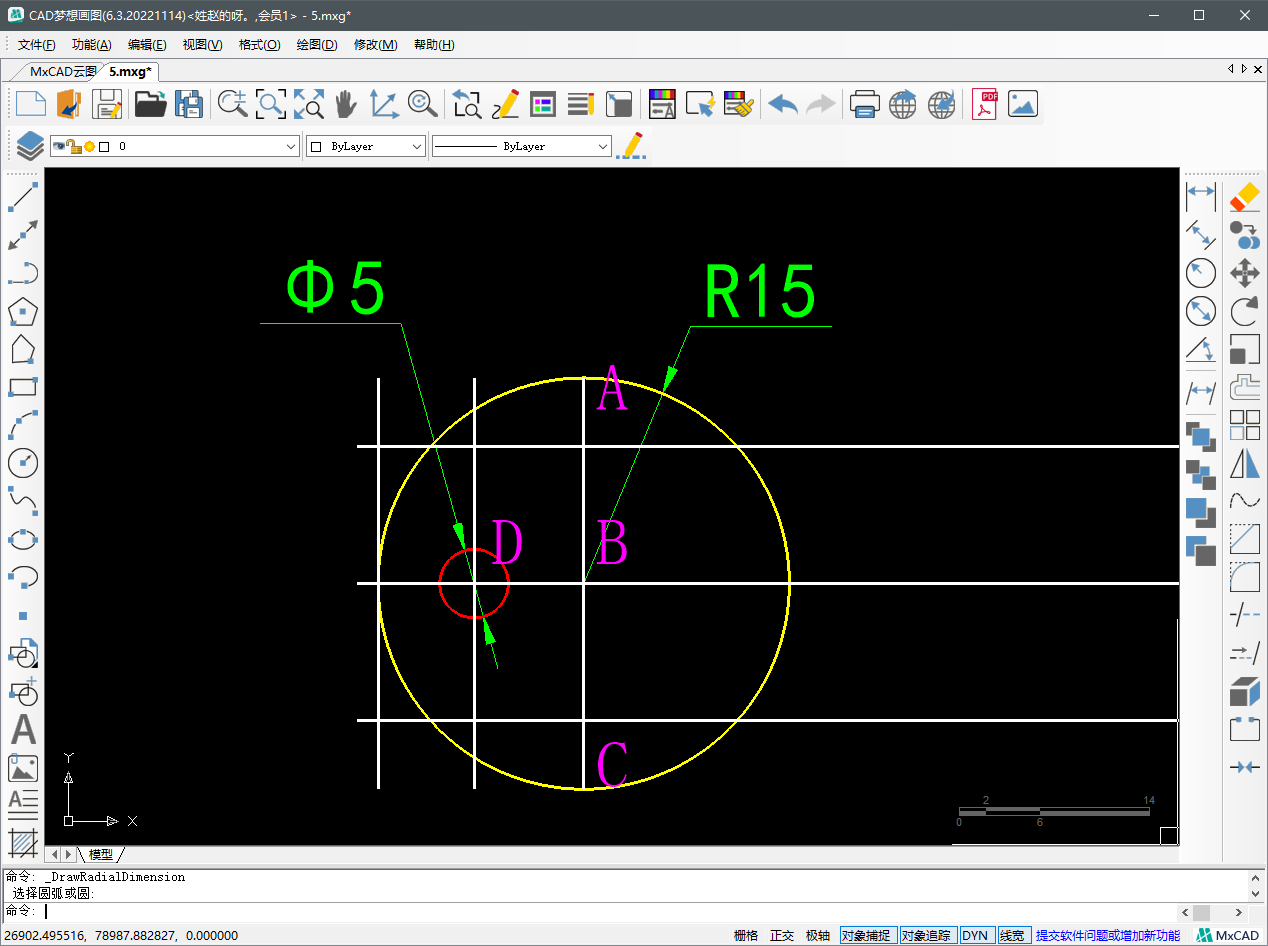
Task: Open the 修改(M) menu
Action: click(376, 45)
